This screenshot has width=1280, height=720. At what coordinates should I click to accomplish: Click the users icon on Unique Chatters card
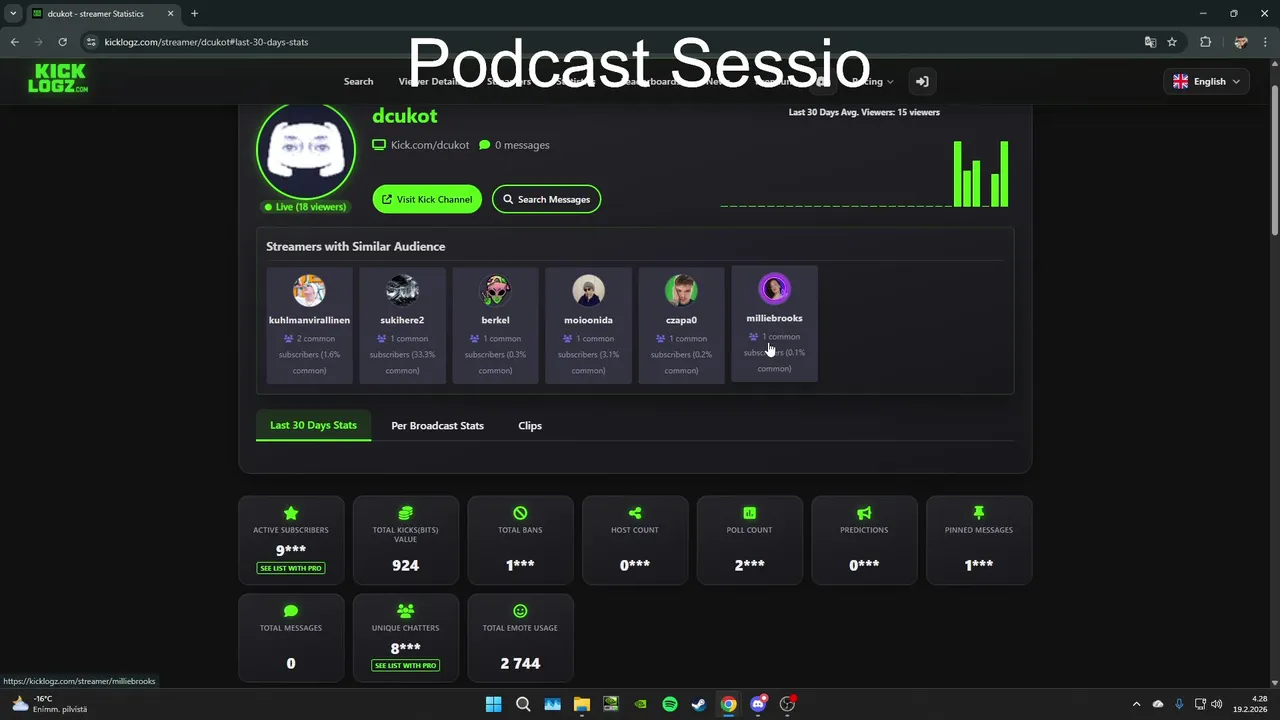[405, 610]
